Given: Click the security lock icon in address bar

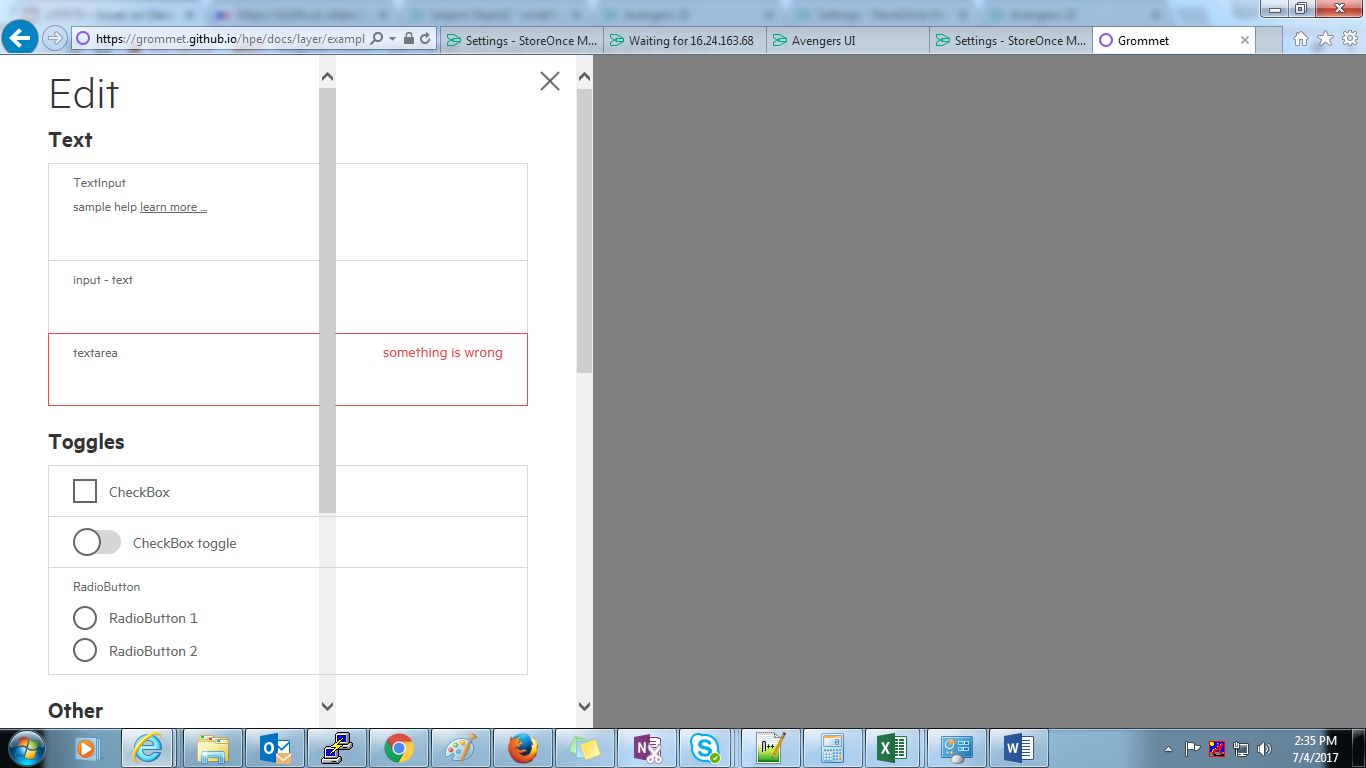Looking at the screenshot, I should click(409, 39).
